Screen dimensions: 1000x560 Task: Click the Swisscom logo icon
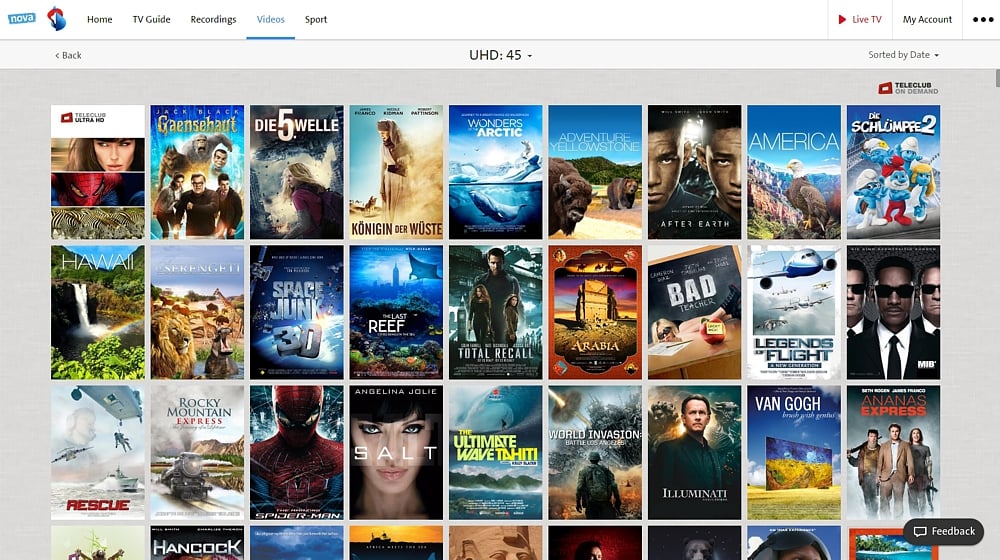(57, 18)
